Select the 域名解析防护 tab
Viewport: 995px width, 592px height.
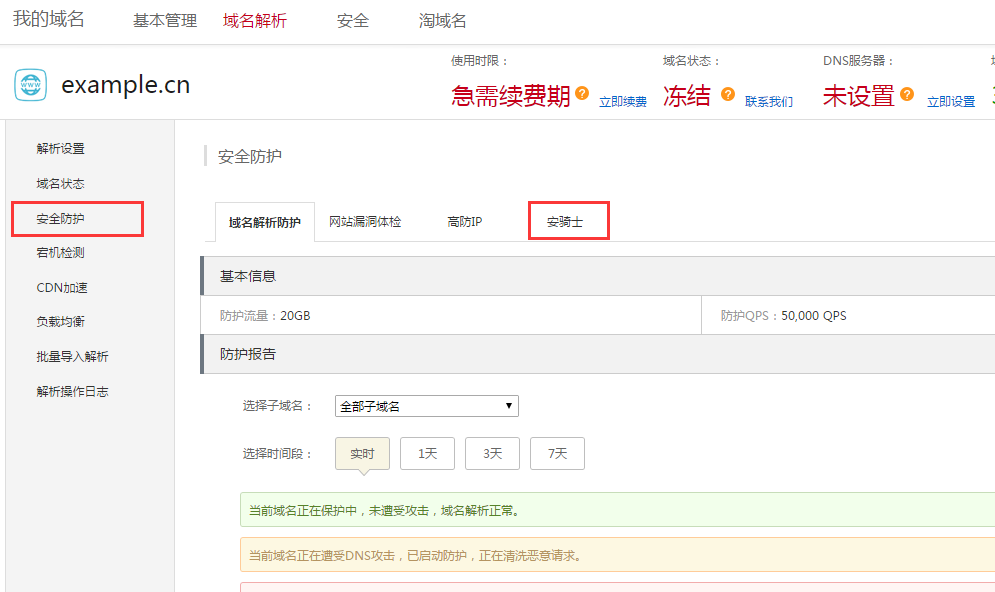(x=264, y=220)
